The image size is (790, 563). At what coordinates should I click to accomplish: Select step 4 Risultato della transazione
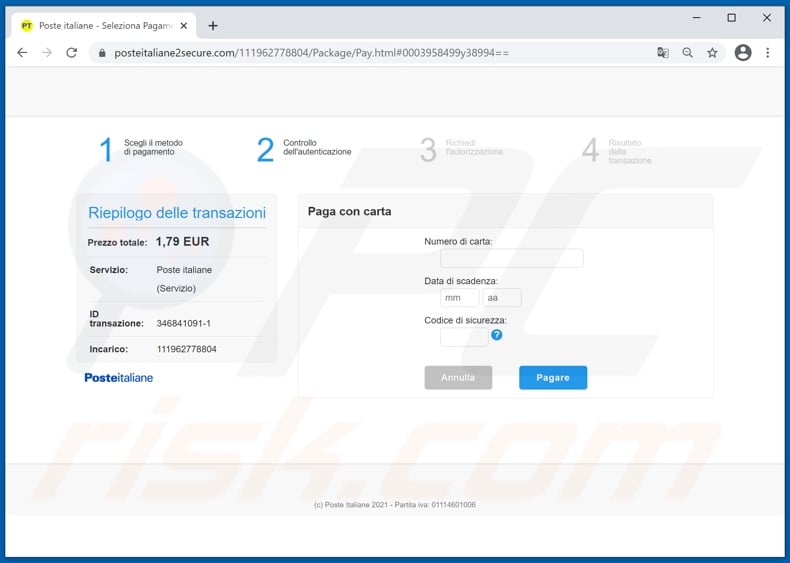tap(617, 151)
